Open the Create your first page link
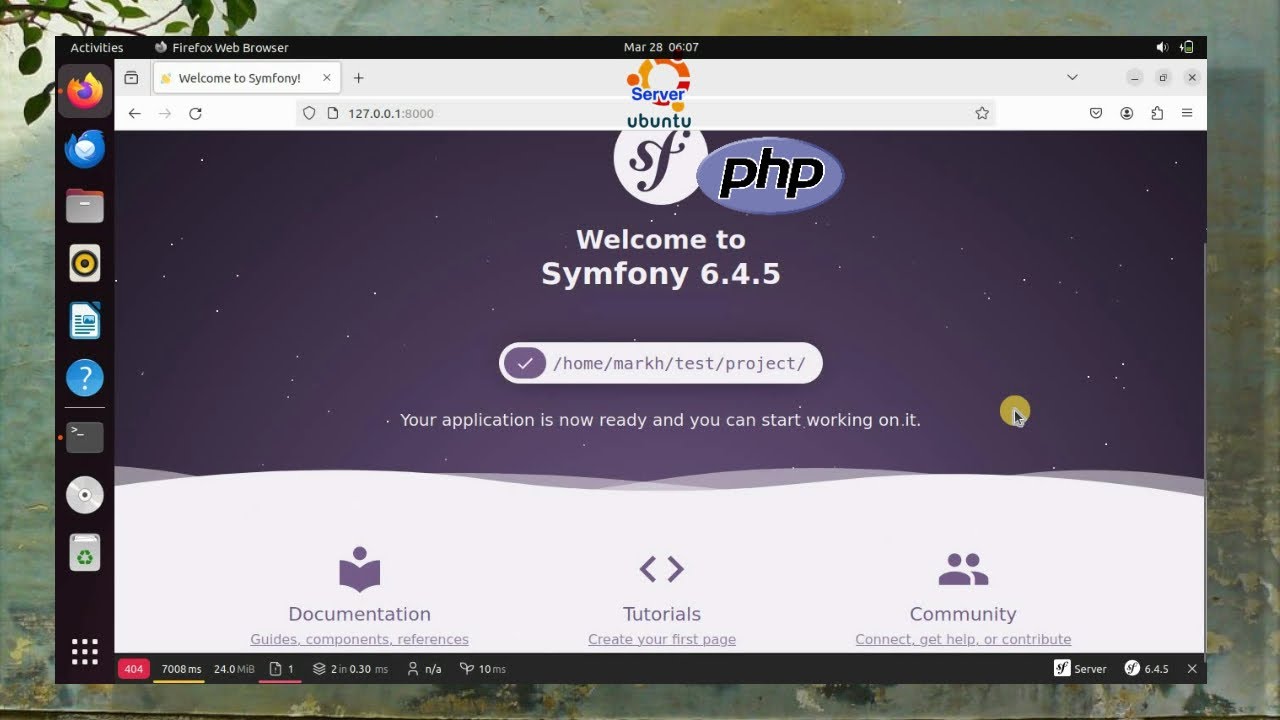The image size is (1280, 720). pos(662,639)
